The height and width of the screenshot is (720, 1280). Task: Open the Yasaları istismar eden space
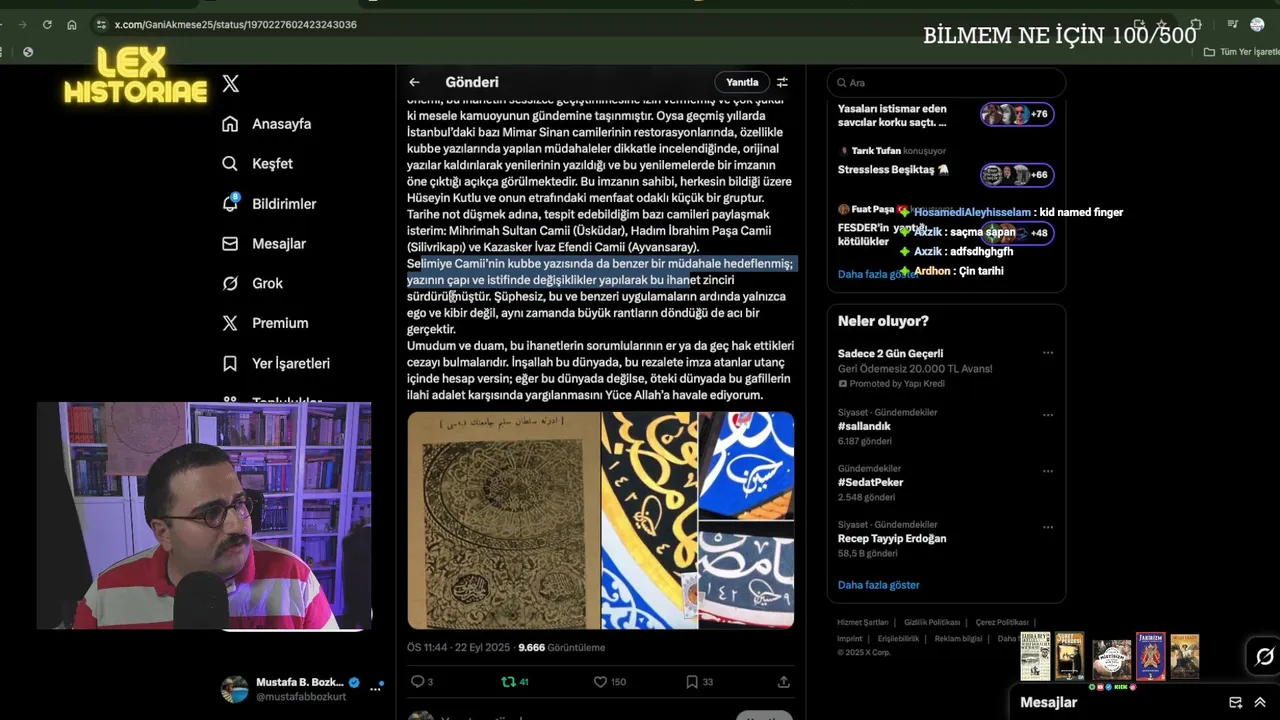point(892,115)
